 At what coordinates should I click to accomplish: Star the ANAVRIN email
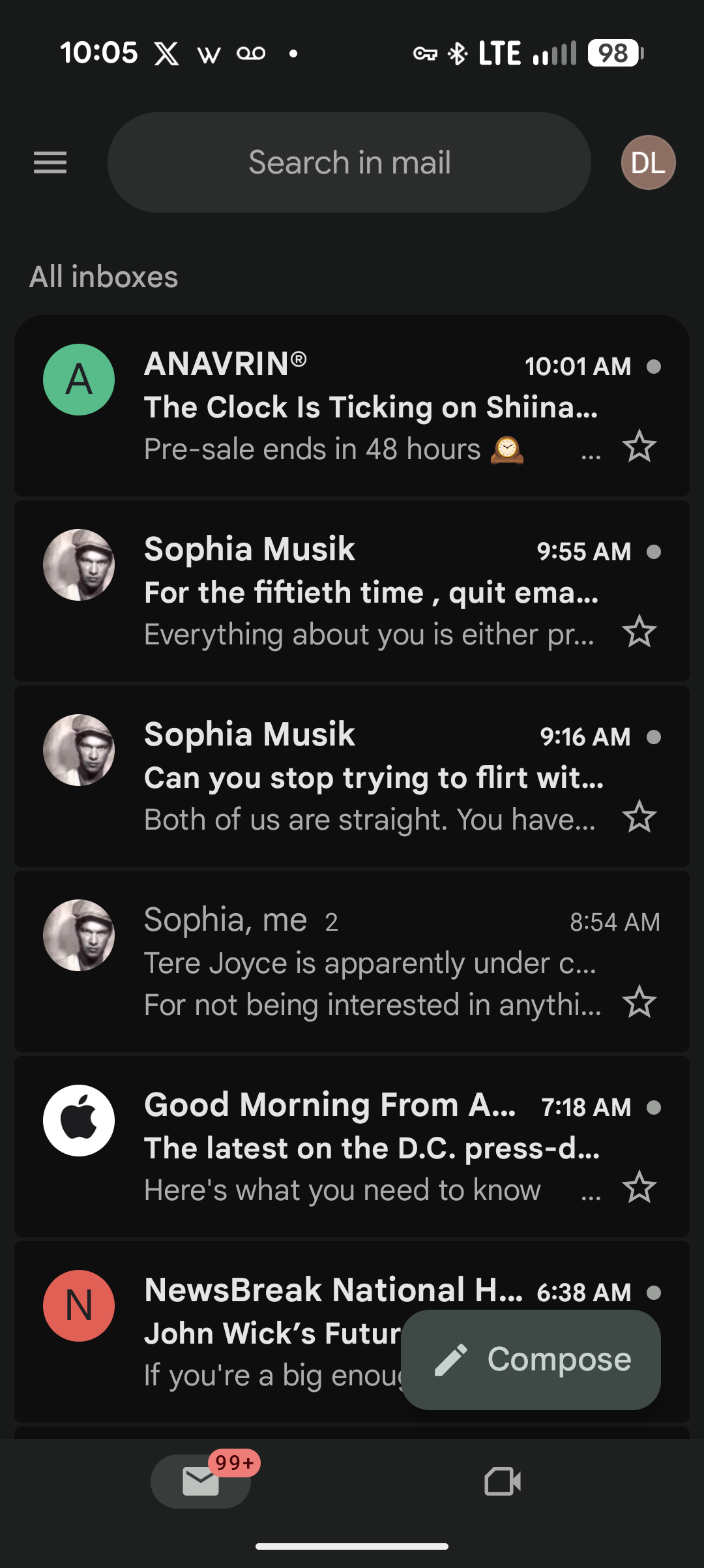[639, 447]
